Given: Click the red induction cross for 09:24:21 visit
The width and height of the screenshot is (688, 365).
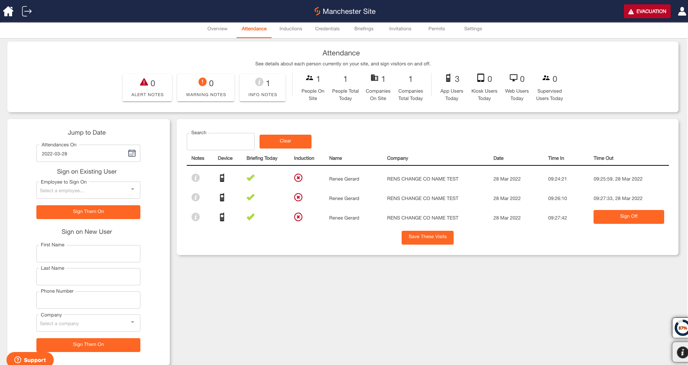Looking at the screenshot, I should (298, 178).
